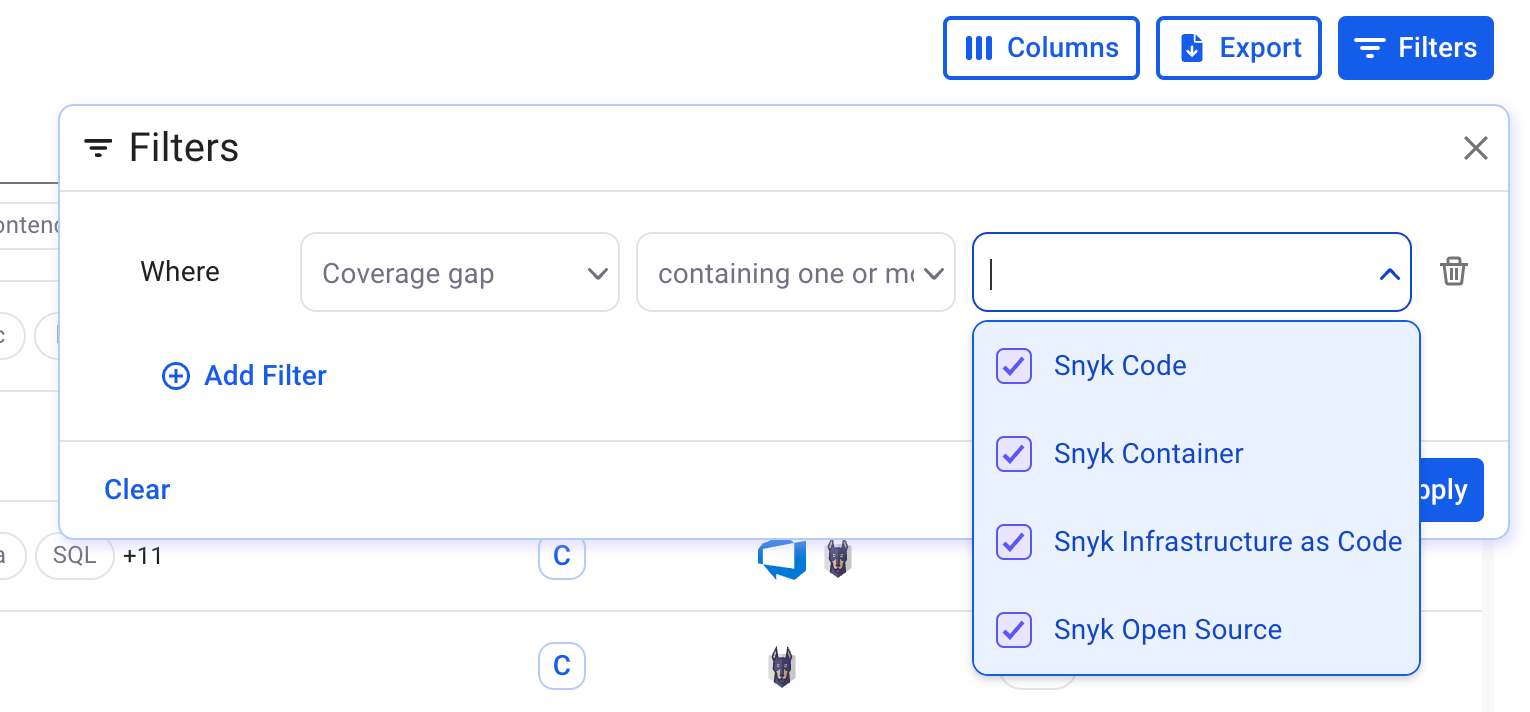This screenshot has width=1530, height=712.
Task: Click the Snyk dog icon beside Azure icon
Action: [838, 559]
